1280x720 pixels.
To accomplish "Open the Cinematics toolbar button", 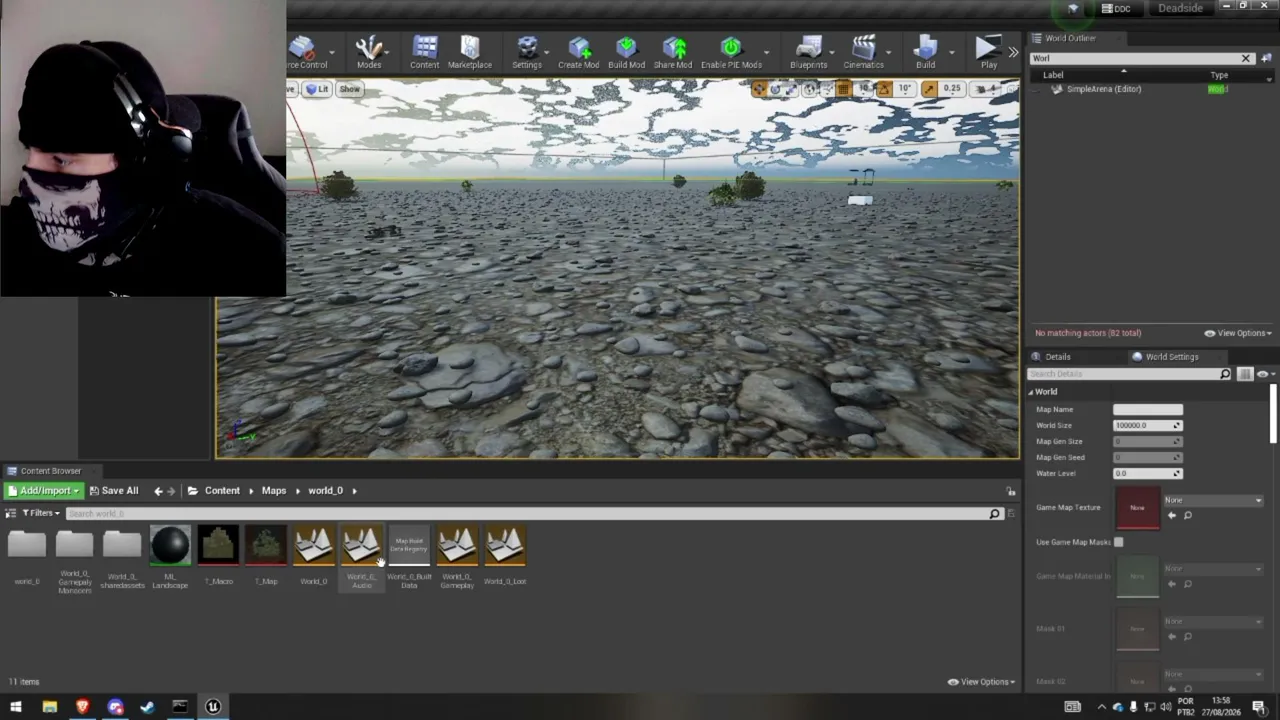I will coord(863,52).
